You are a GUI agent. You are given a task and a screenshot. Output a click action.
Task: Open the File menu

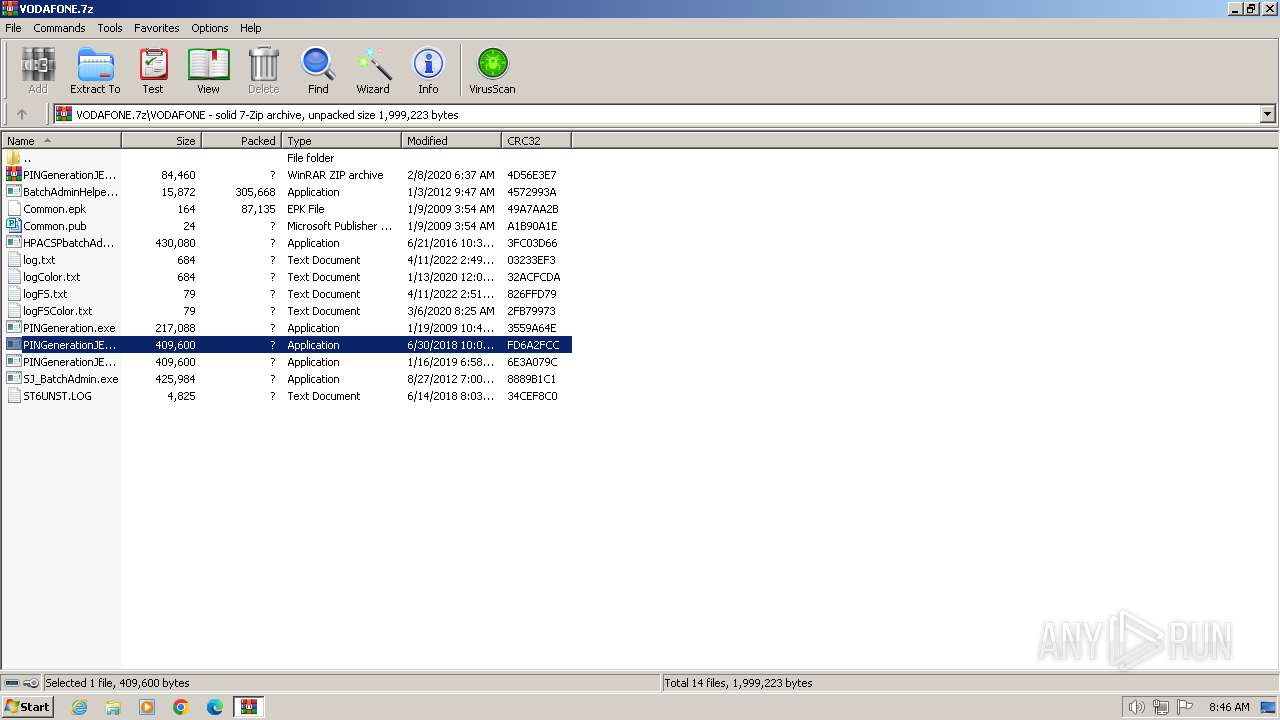pyautogui.click(x=13, y=28)
